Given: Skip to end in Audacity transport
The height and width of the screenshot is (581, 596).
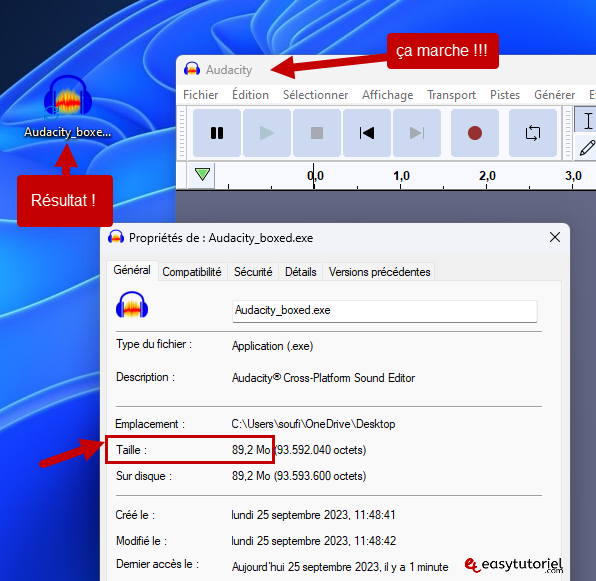Looking at the screenshot, I should [417, 133].
